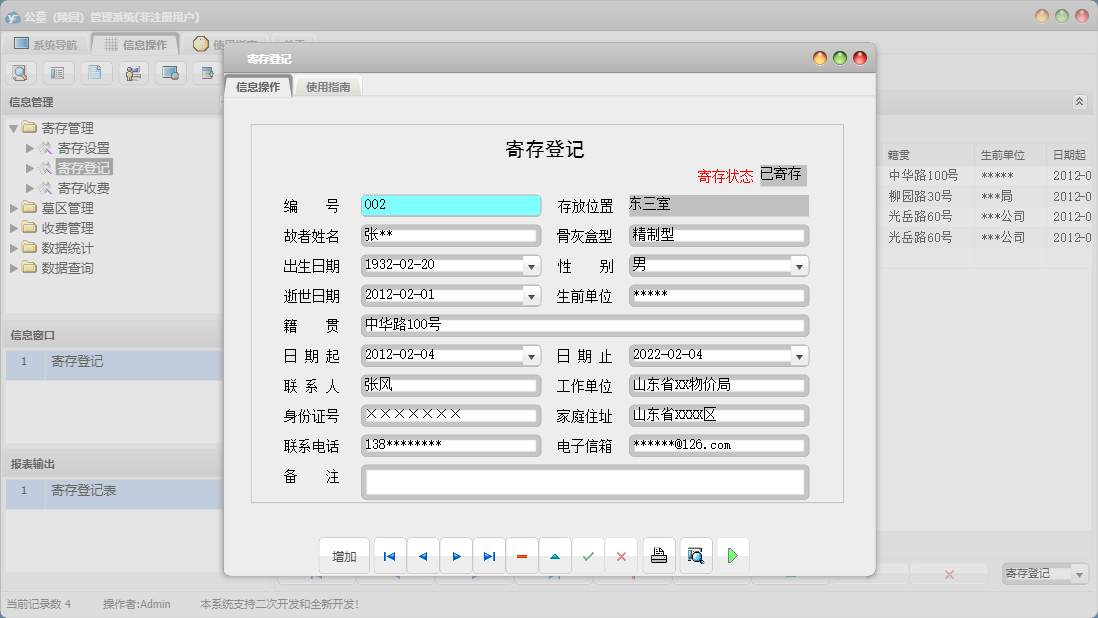
Task: Click the document icon on the main toolbar
Action: (x=96, y=72)
